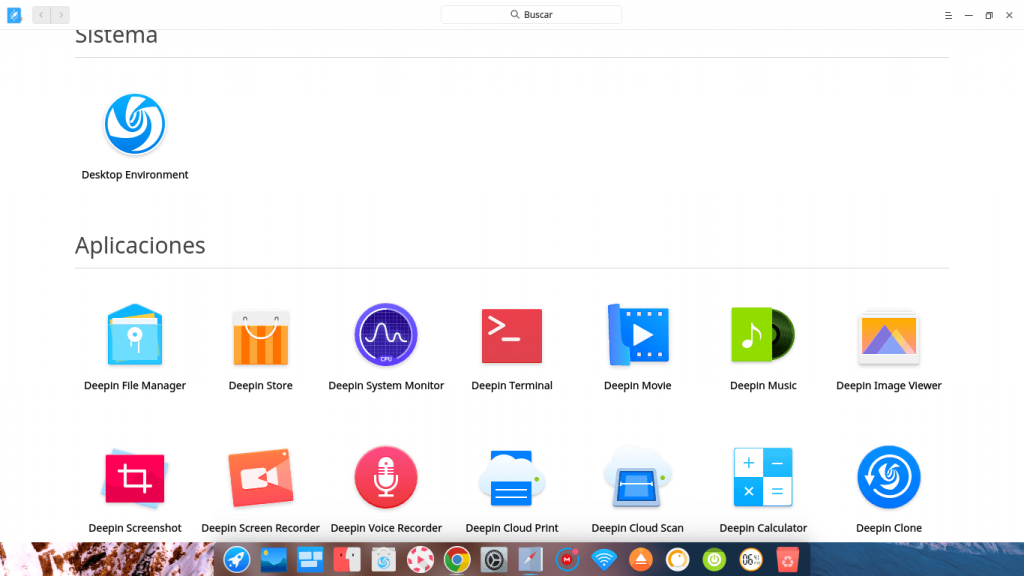Open the desktop wallpaper icon in dock
1024x576 pixels.
tap(274, 560)
